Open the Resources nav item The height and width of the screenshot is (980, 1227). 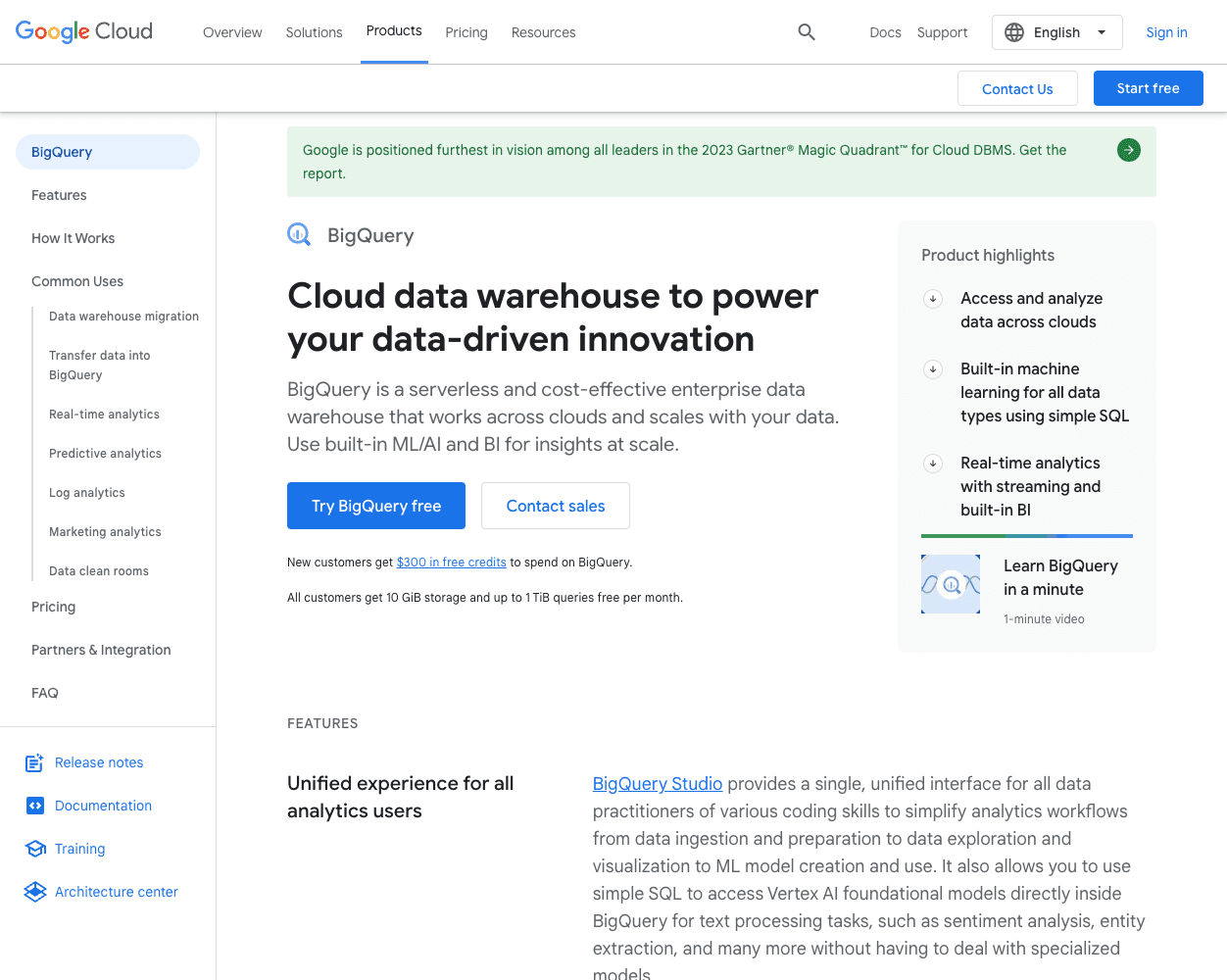point(544,32)
